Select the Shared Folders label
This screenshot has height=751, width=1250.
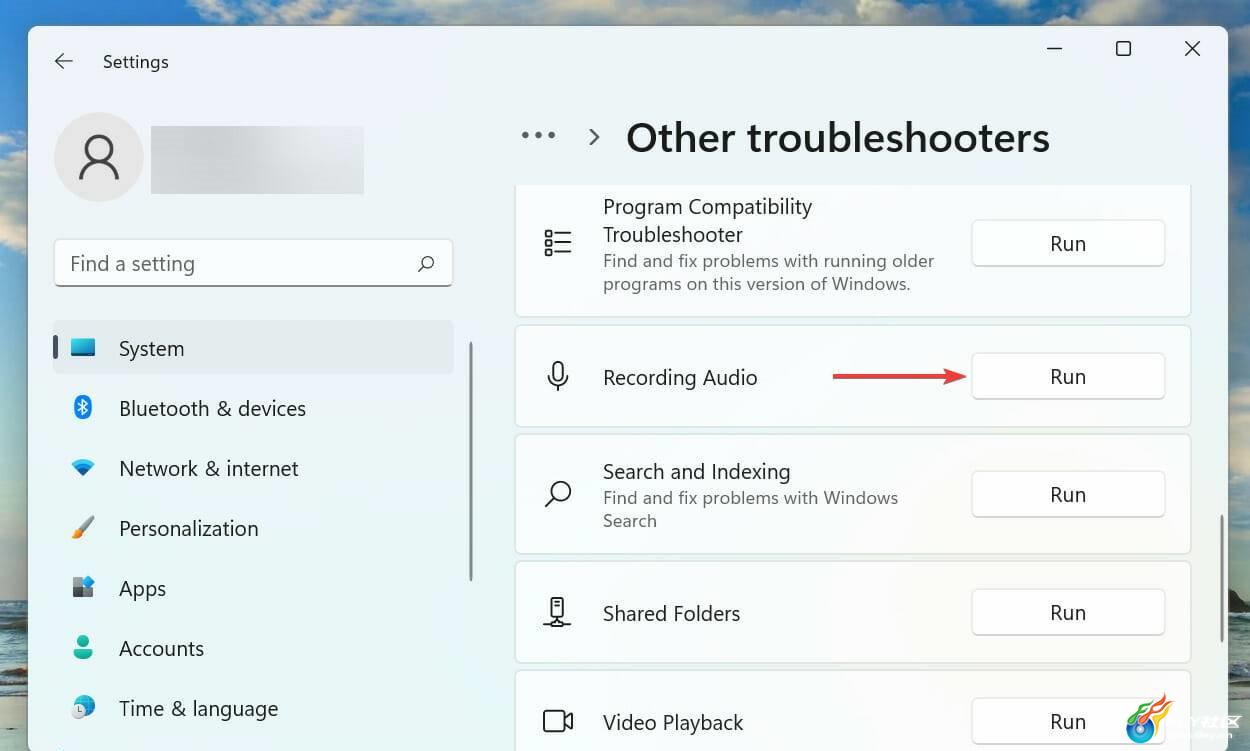point(671,614)
